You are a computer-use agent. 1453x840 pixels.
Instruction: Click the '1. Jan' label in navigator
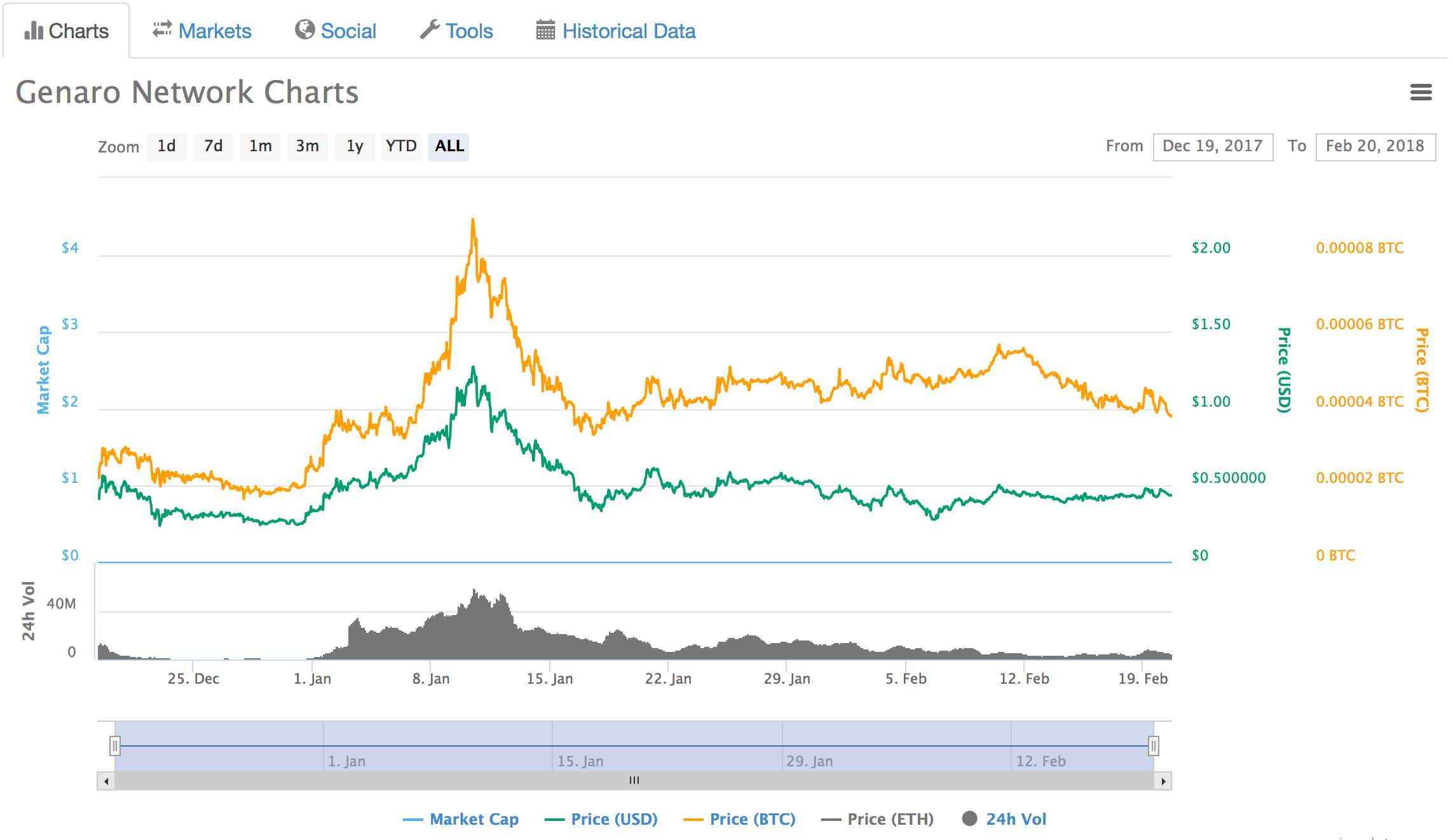click(347, 761)
